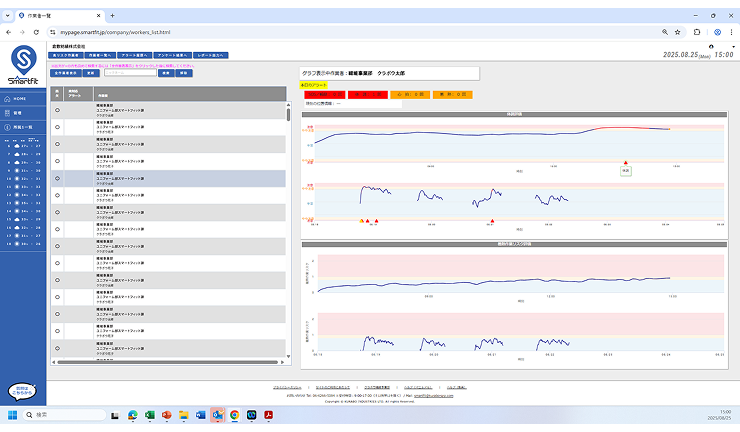Open the 作業者一覧へ navigation tab
This screenshot has width=740, height=432.
click(100, 54)
